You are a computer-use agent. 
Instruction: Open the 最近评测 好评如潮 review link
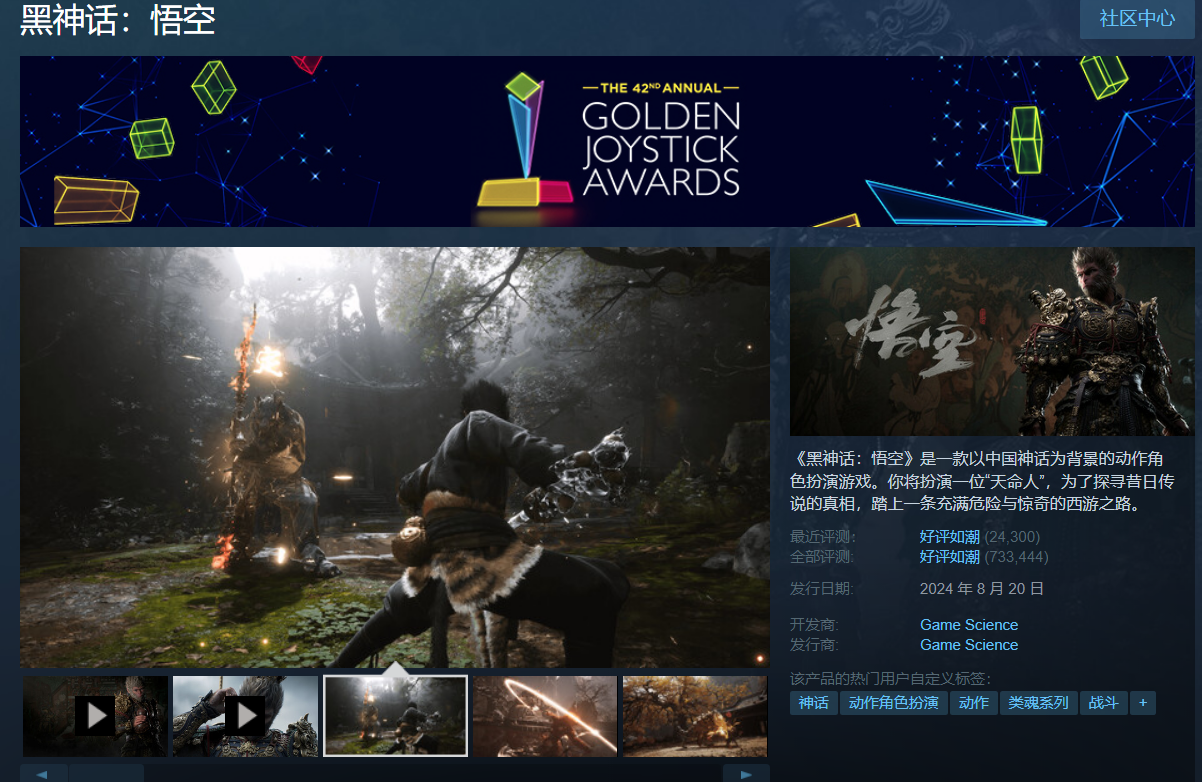(x=949, y=537)
